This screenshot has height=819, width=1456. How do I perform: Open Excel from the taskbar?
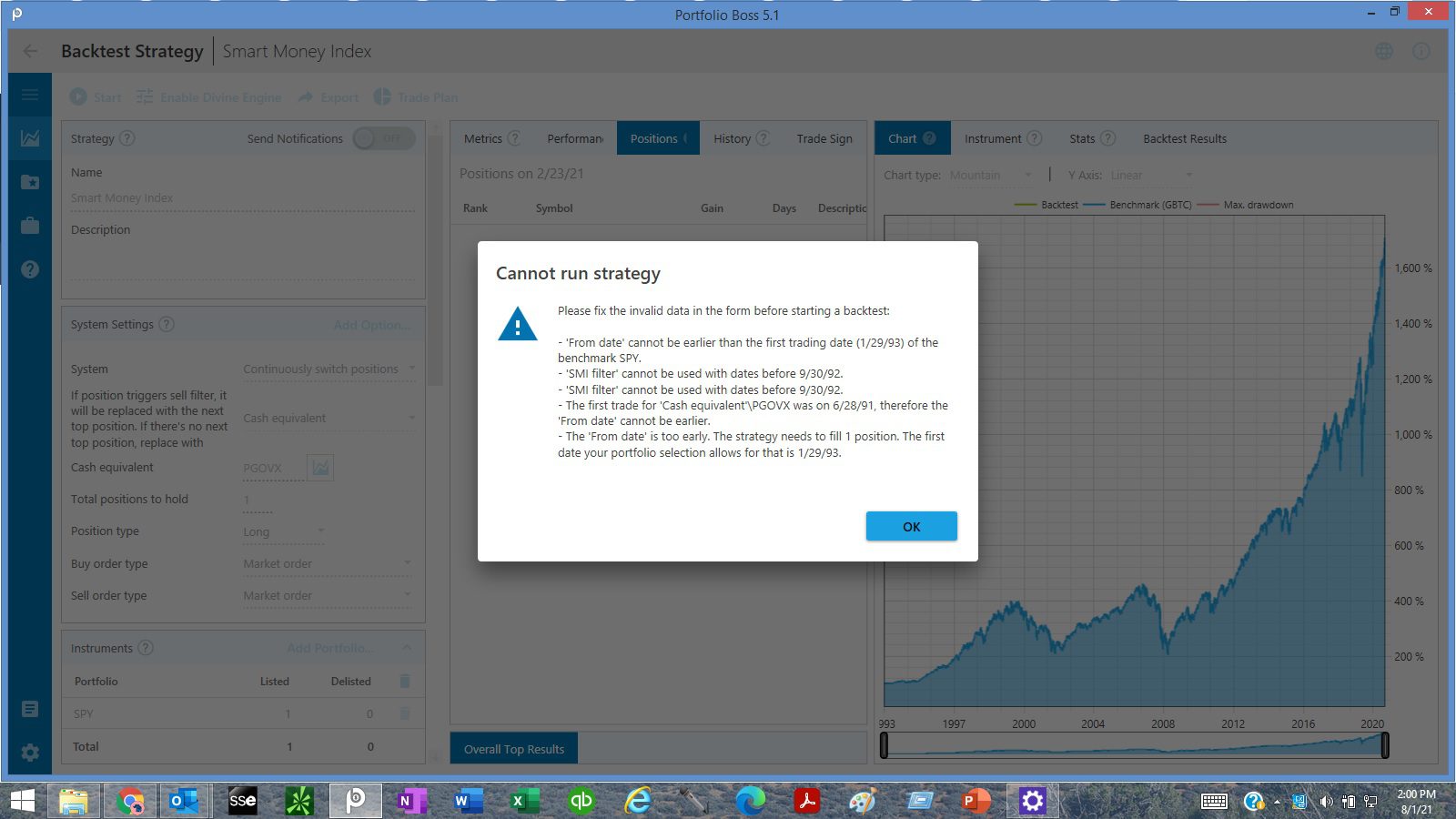click(x=524, y=801)
